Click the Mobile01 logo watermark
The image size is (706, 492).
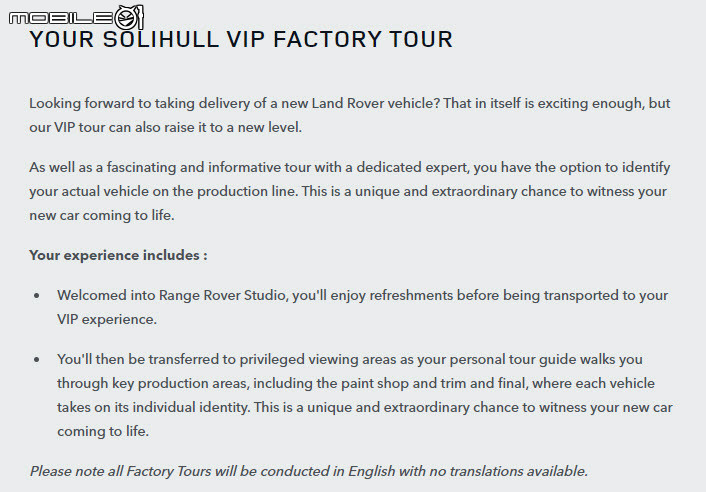76,17
